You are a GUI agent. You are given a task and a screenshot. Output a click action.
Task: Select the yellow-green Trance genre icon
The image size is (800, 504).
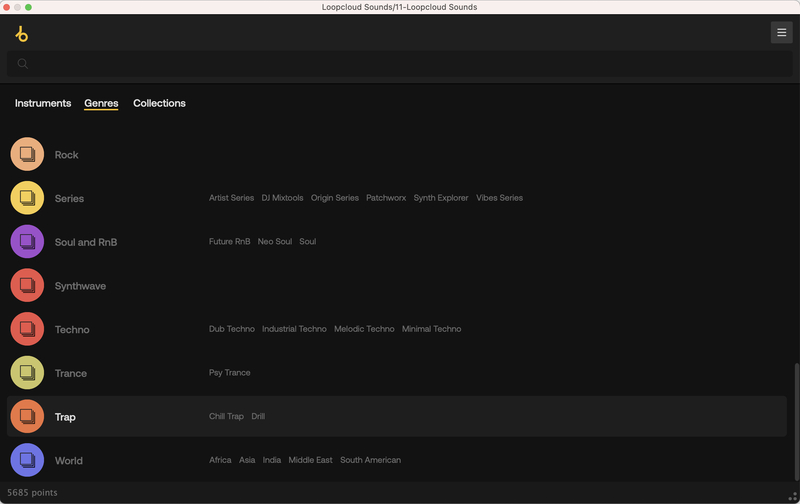click(x=27, y=373)
